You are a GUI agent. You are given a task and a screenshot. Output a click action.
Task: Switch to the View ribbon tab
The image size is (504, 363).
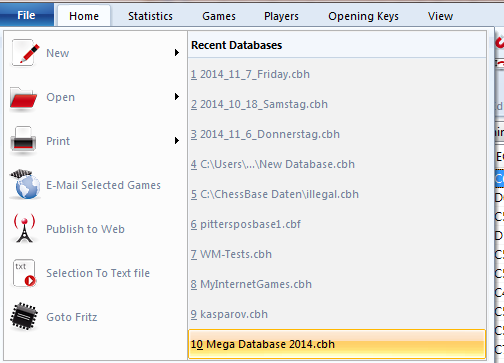point(441,16)
